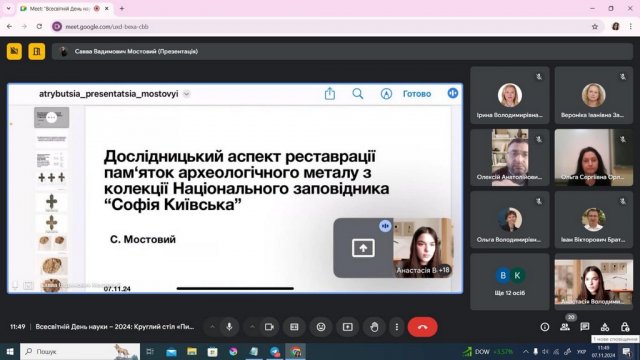Open the emoji reactions button
This screenshot has height=360, width=640.
[x=321, y=327]
